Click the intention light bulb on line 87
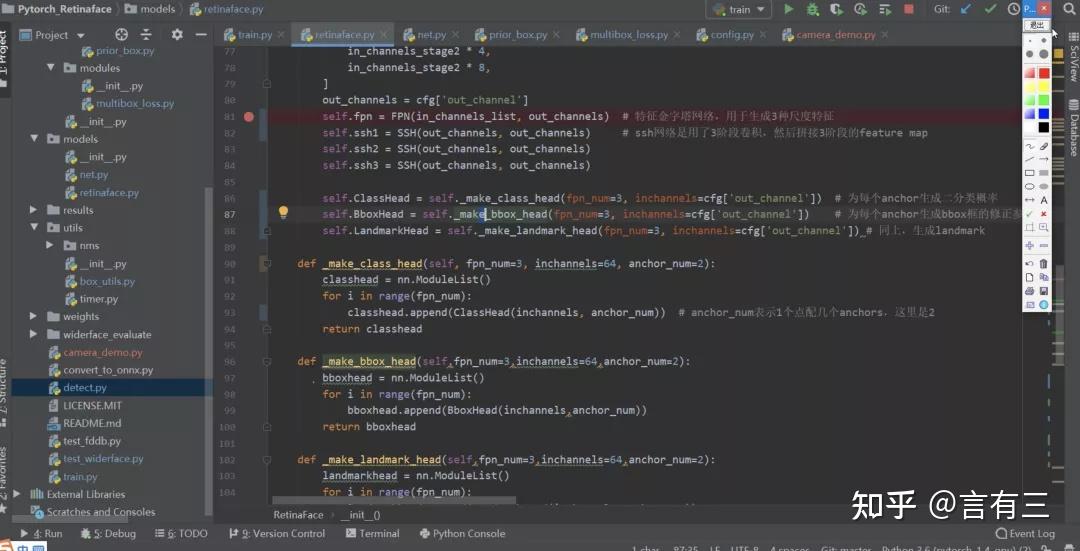 pyautogui.click(x=283, y=213)
